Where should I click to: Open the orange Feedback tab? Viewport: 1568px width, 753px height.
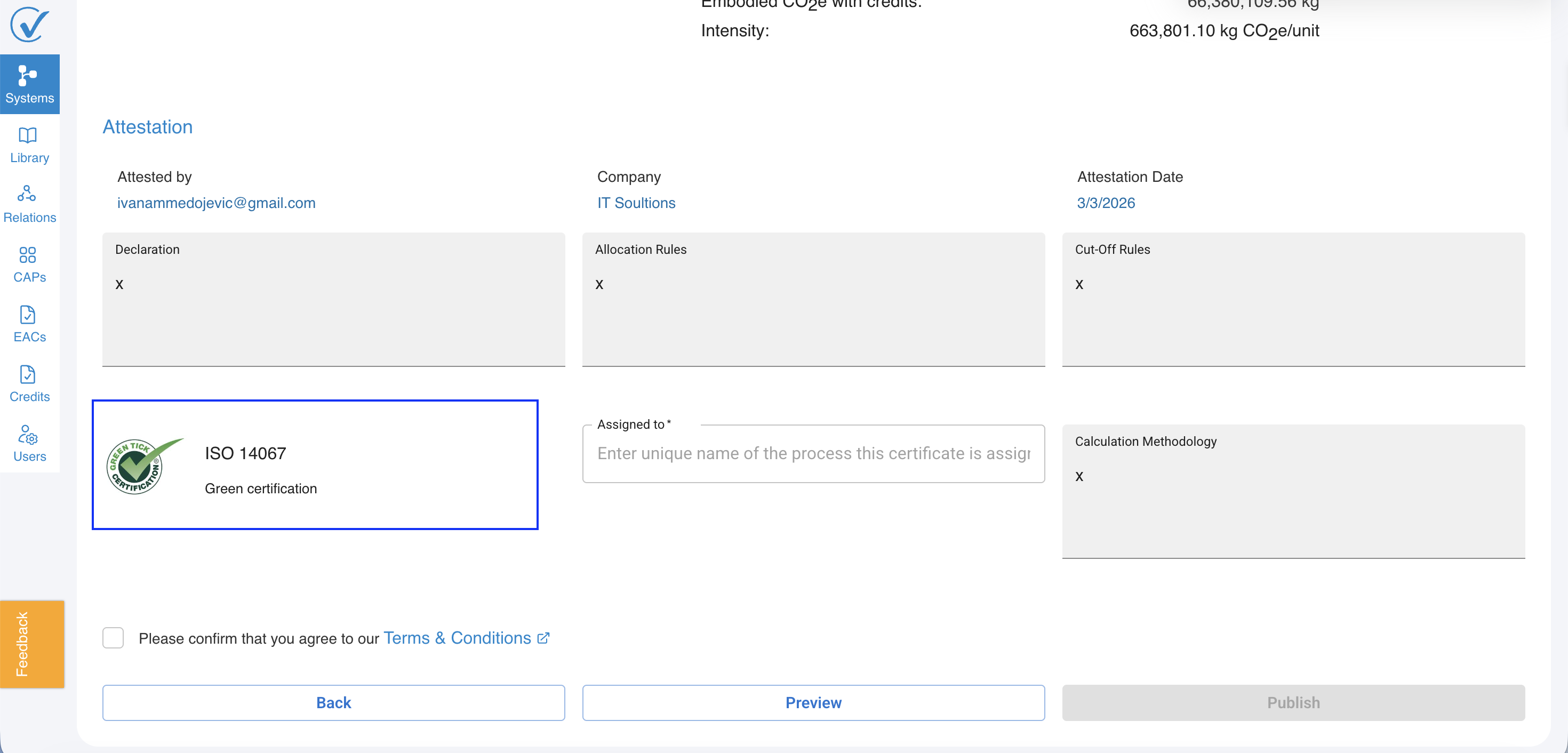coord(31,644)
